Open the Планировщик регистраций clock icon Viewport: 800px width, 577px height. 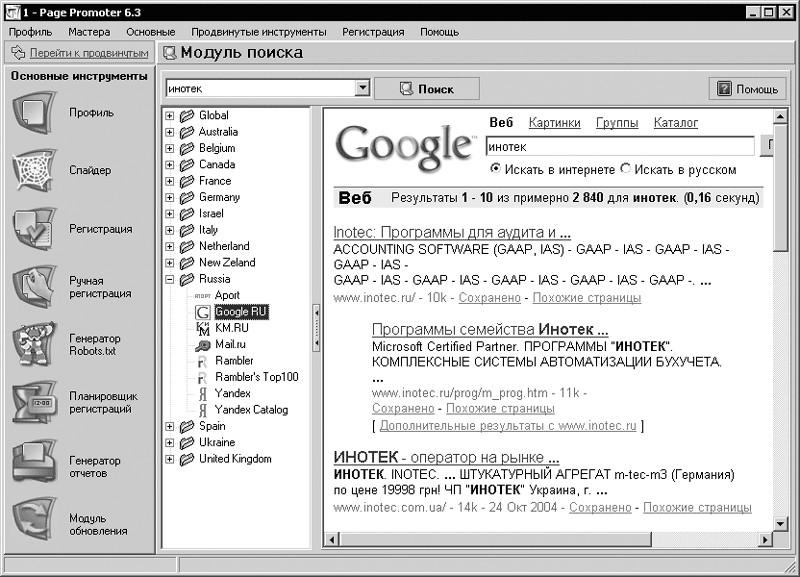click(34, 402)
